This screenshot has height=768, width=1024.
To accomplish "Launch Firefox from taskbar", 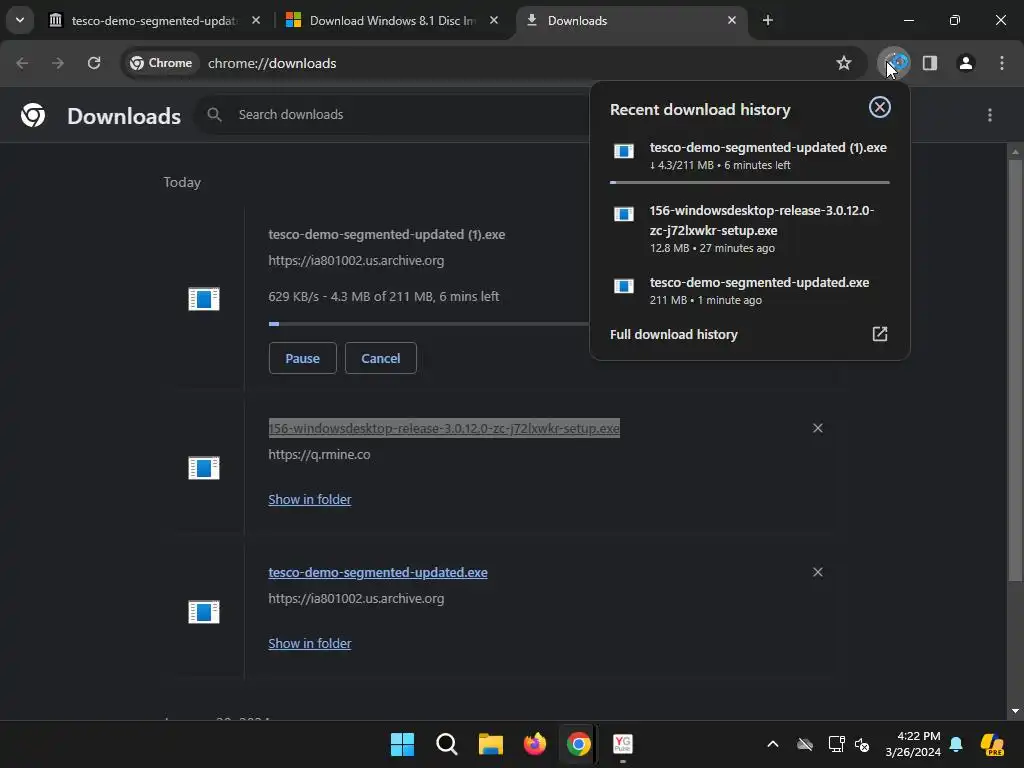I will [x=535, y=744].
